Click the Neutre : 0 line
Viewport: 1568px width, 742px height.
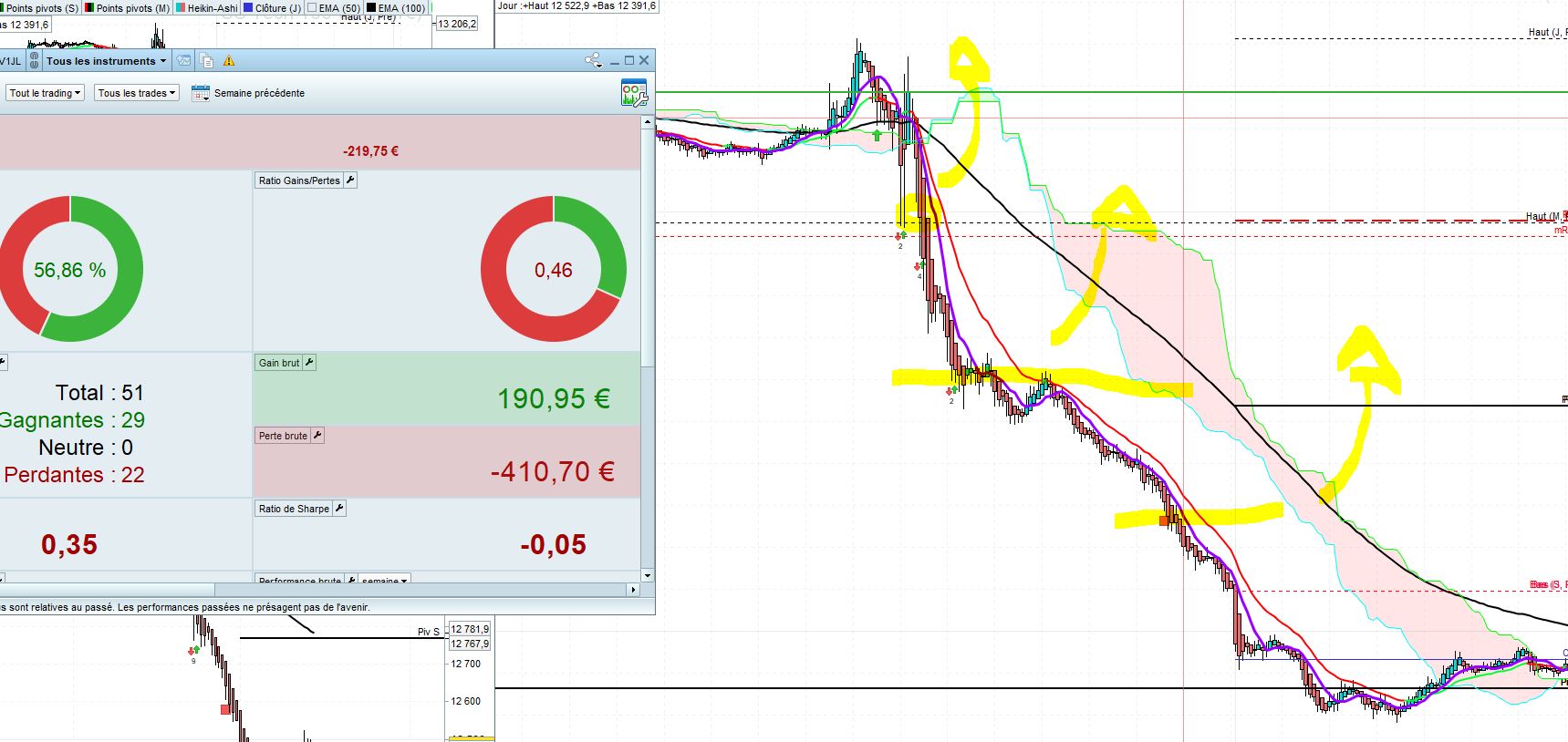(86, 448)
